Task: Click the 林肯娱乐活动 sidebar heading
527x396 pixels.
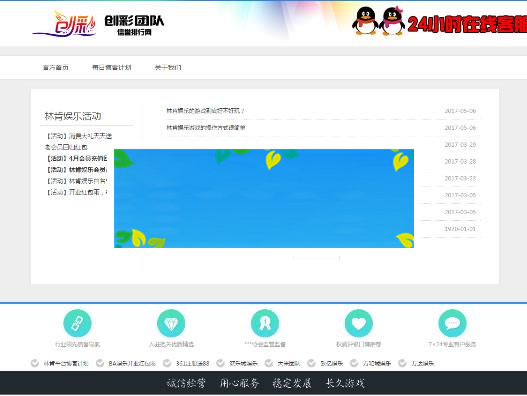Action: (x=73, y=116)
